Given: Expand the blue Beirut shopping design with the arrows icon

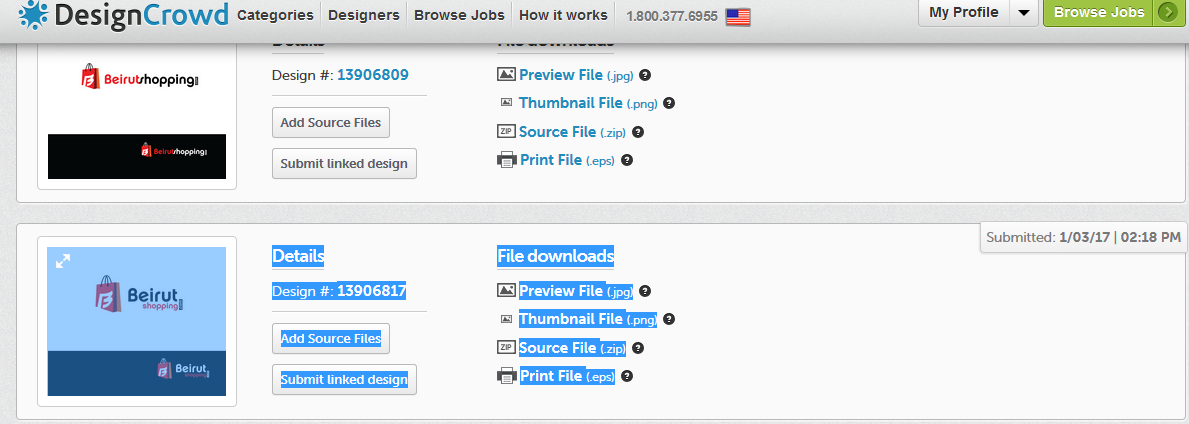Looking at the screenshot, I should pyautogui.click(x=63, y=261).
